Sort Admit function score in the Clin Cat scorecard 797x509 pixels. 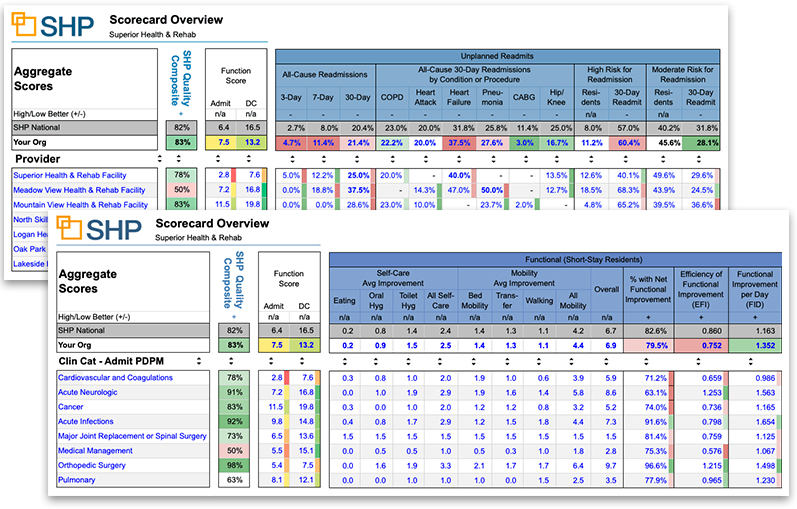(271, 362)
